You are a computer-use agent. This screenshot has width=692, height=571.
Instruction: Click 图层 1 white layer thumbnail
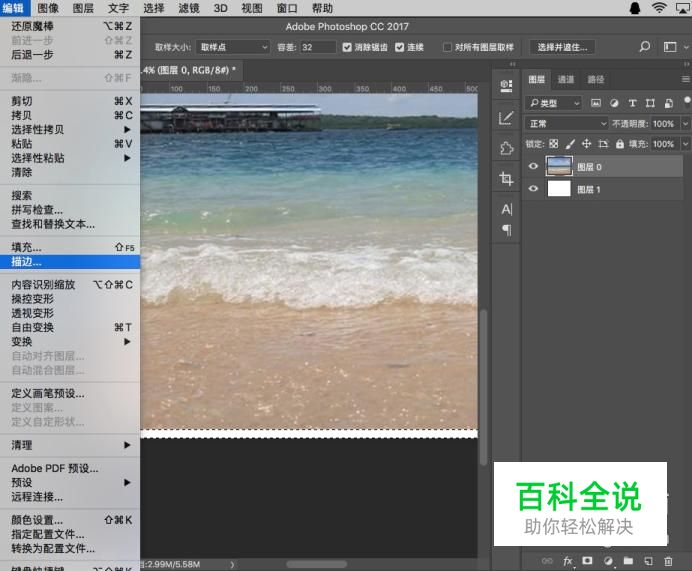tap(559, 189)
